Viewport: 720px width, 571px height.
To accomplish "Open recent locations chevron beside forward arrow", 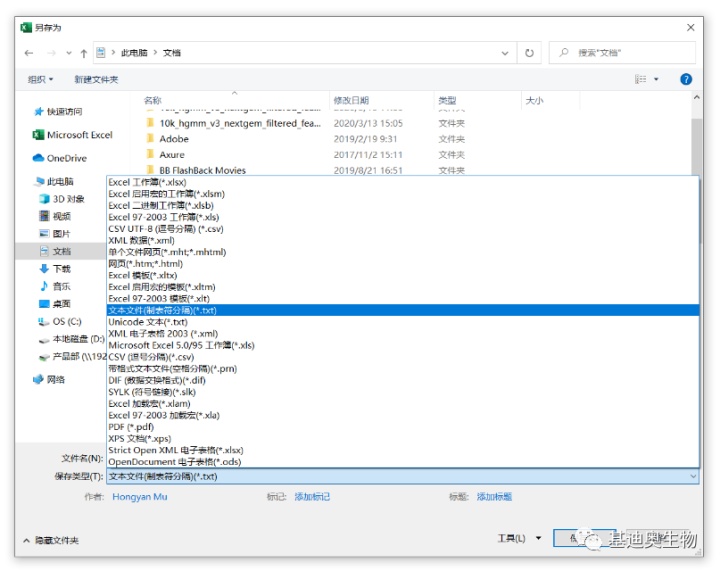I will pos(69,53).
